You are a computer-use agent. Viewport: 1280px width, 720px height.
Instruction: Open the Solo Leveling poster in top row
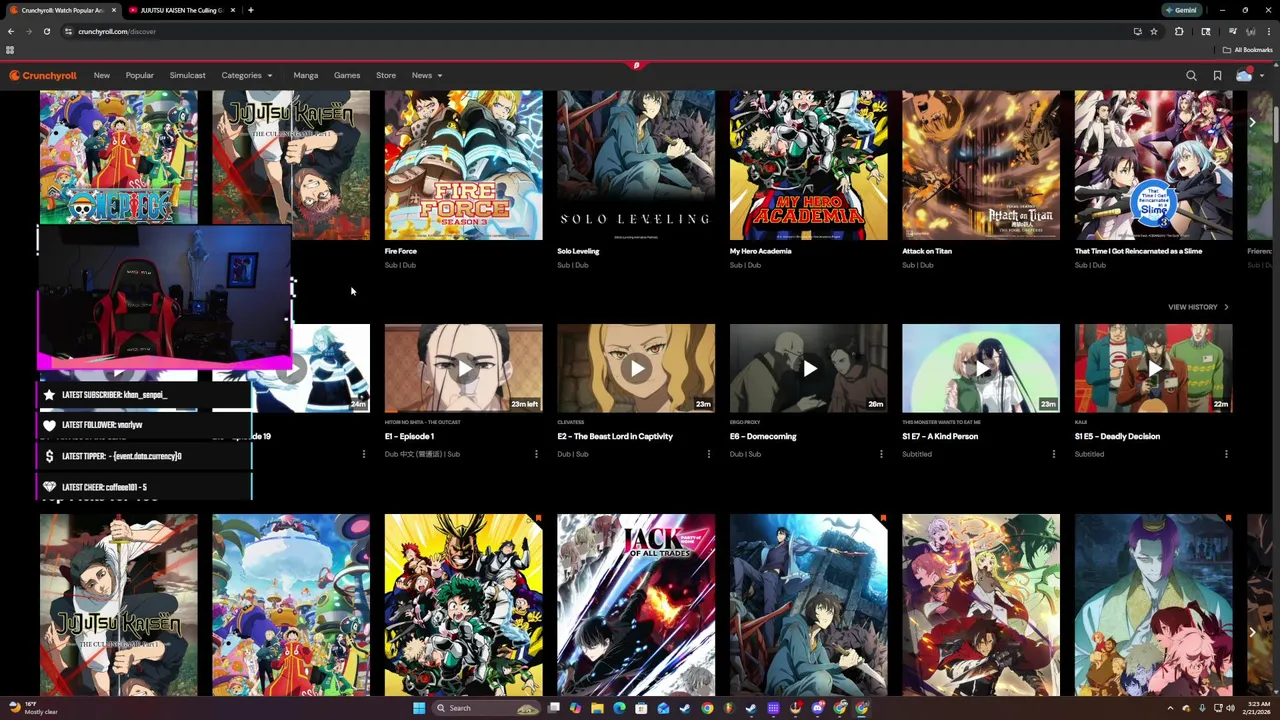636,165
